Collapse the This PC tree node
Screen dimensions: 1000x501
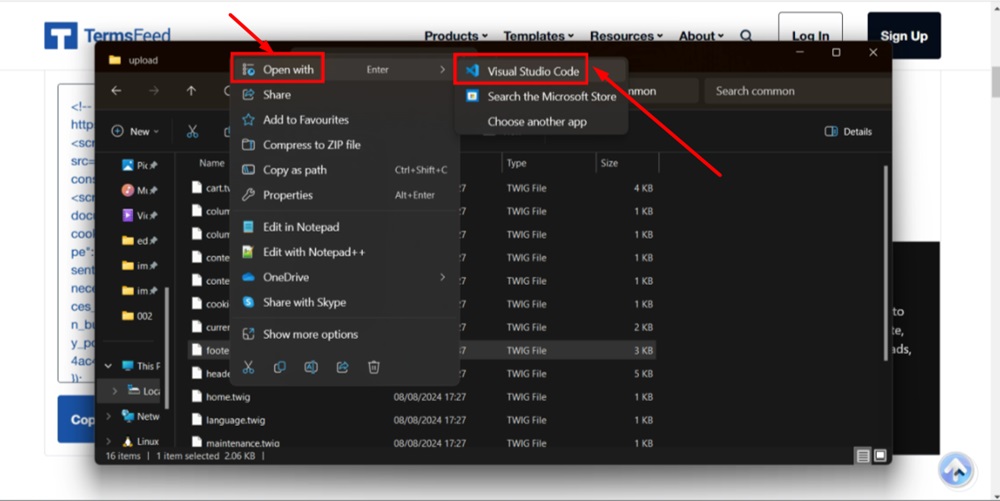tap(108, 366)
